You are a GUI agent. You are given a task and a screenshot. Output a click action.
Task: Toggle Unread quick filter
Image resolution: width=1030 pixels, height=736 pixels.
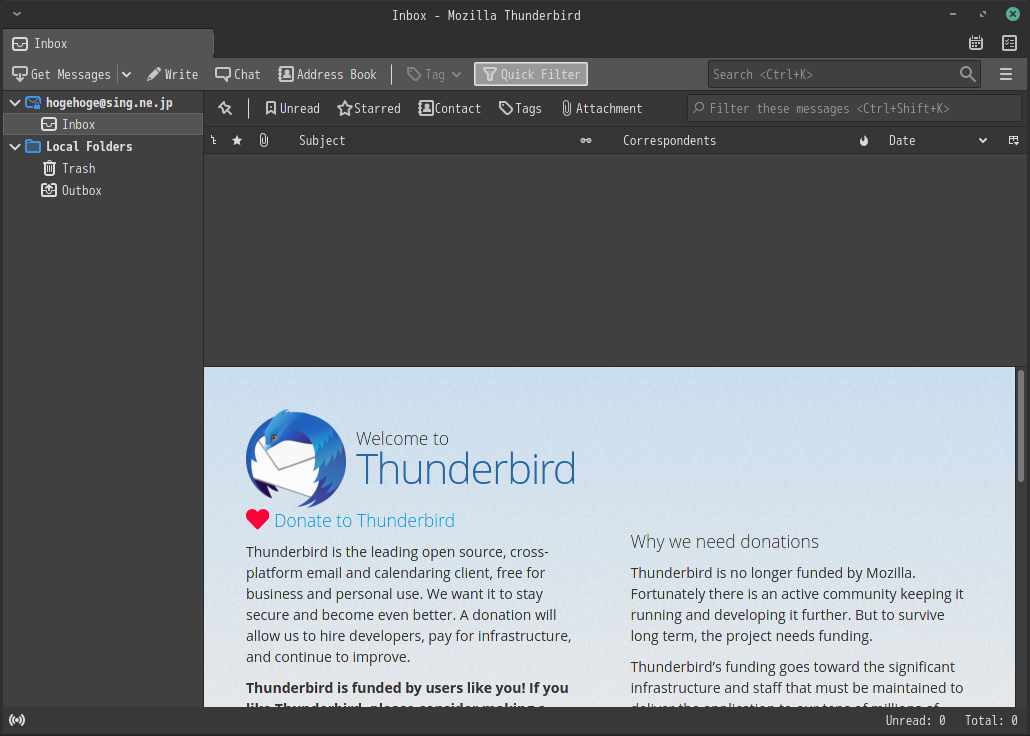(292, 108)
